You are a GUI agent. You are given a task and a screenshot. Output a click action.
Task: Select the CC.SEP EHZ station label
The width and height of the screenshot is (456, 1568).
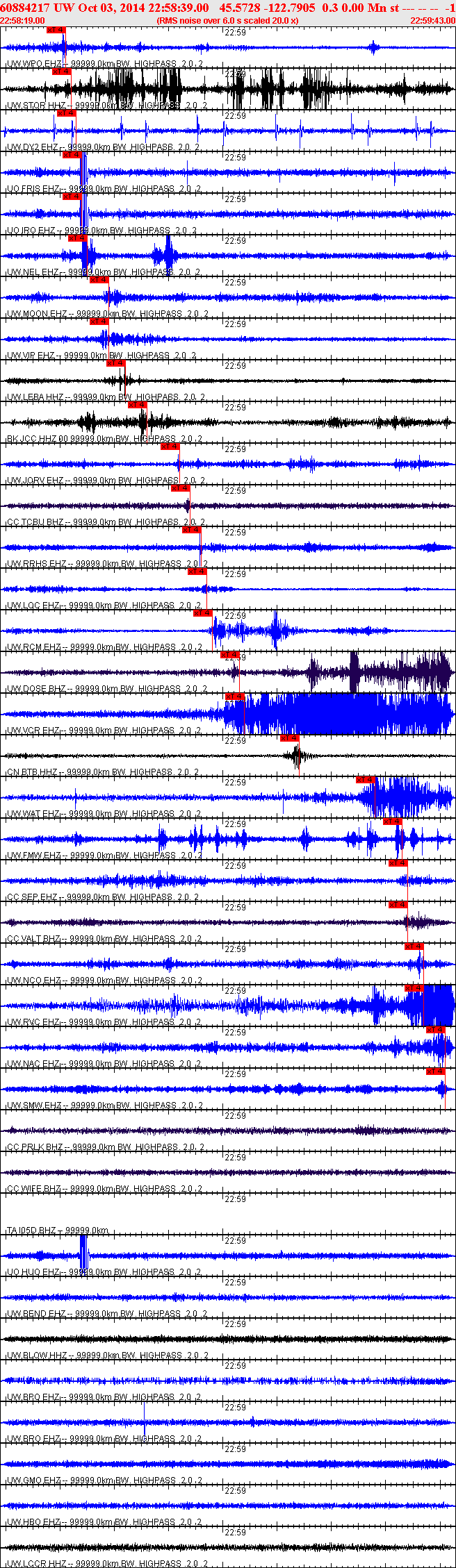[32, 897]
